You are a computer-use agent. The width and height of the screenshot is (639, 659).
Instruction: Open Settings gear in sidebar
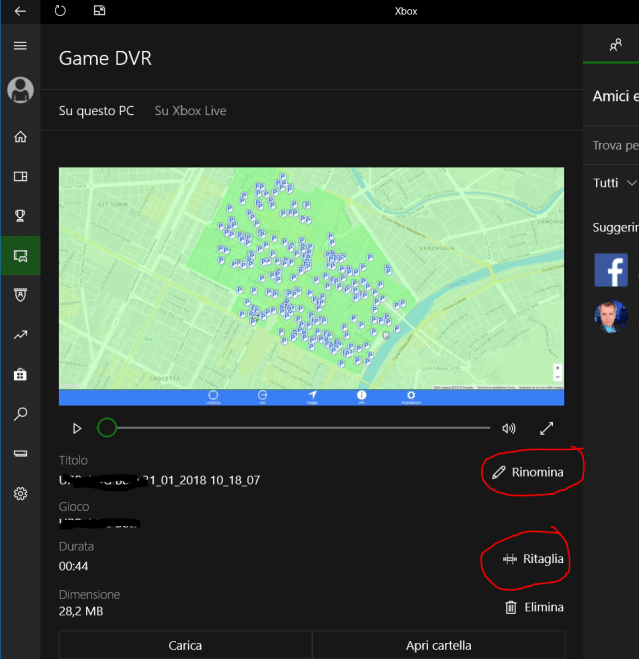point(20,494)
